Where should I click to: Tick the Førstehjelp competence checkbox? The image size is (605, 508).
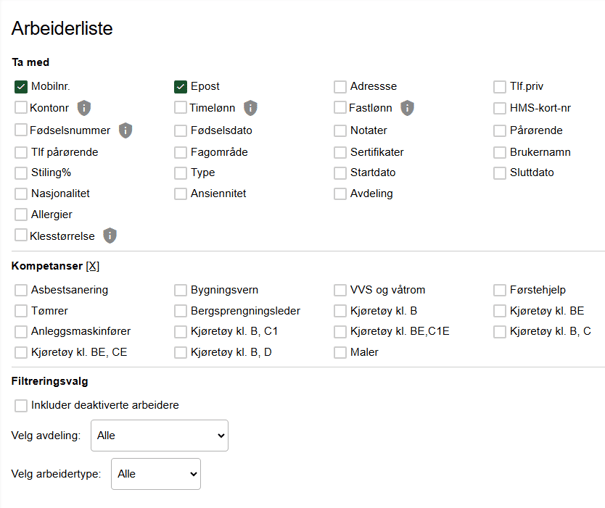coord(501,290)
